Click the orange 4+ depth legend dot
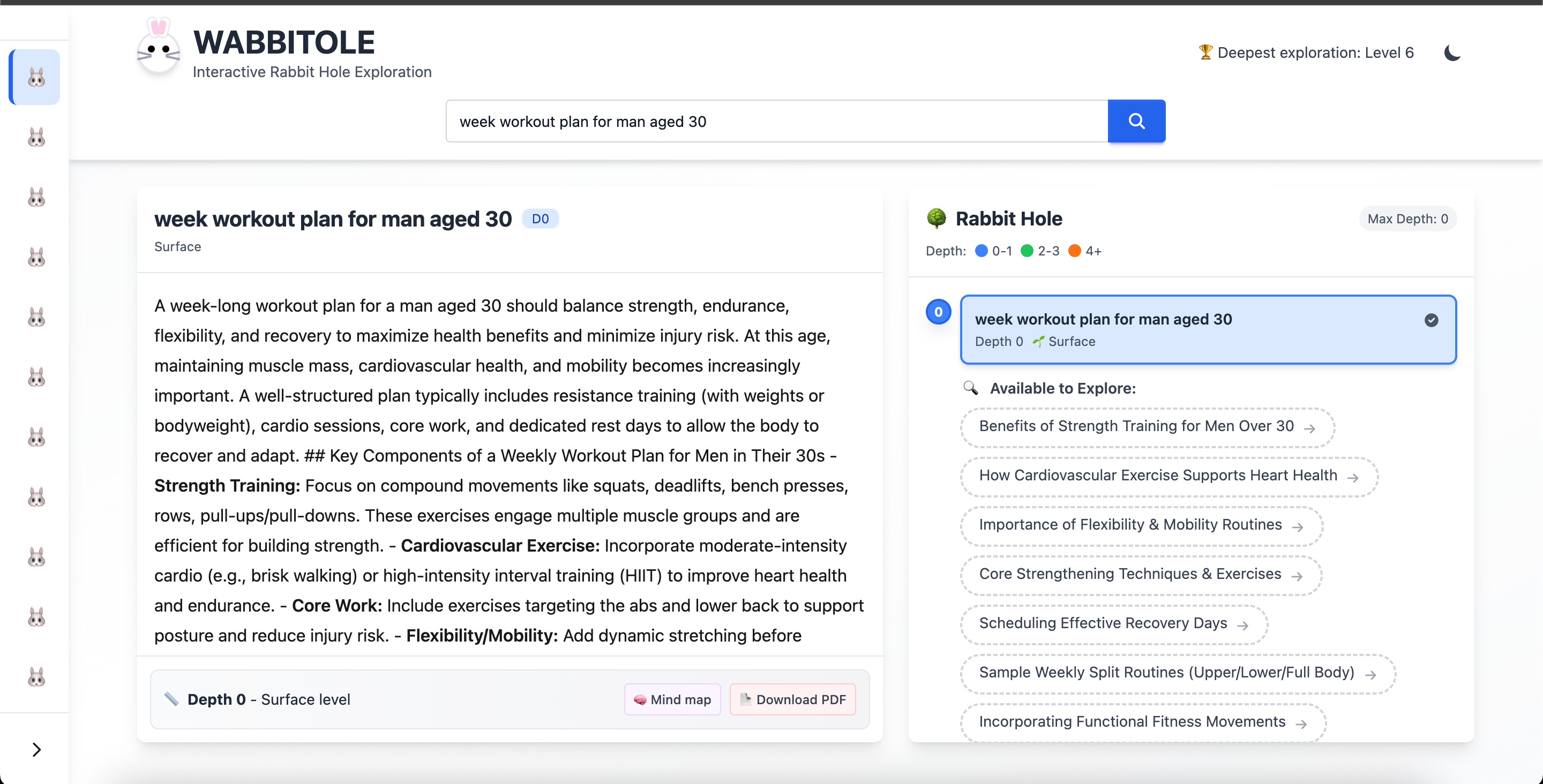Viewport: 1543px width, 784px height. pyautogui.click(x=1075, y=251)
